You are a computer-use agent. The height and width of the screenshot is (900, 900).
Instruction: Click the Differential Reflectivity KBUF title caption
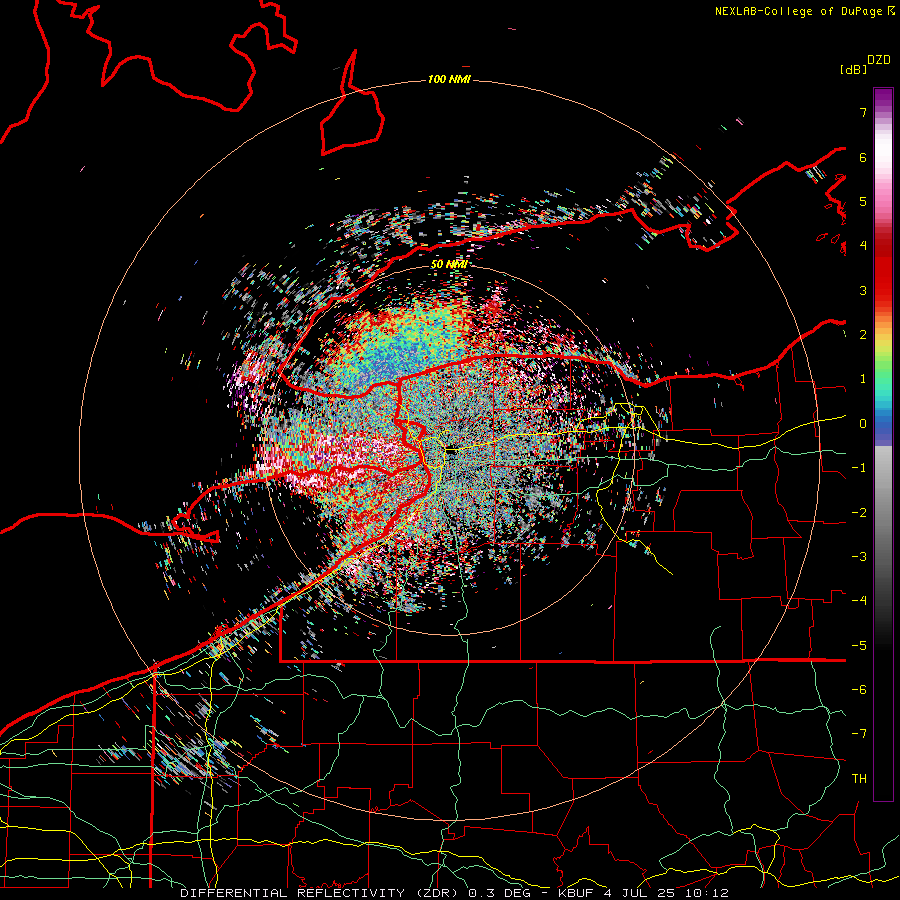[455, 893]
